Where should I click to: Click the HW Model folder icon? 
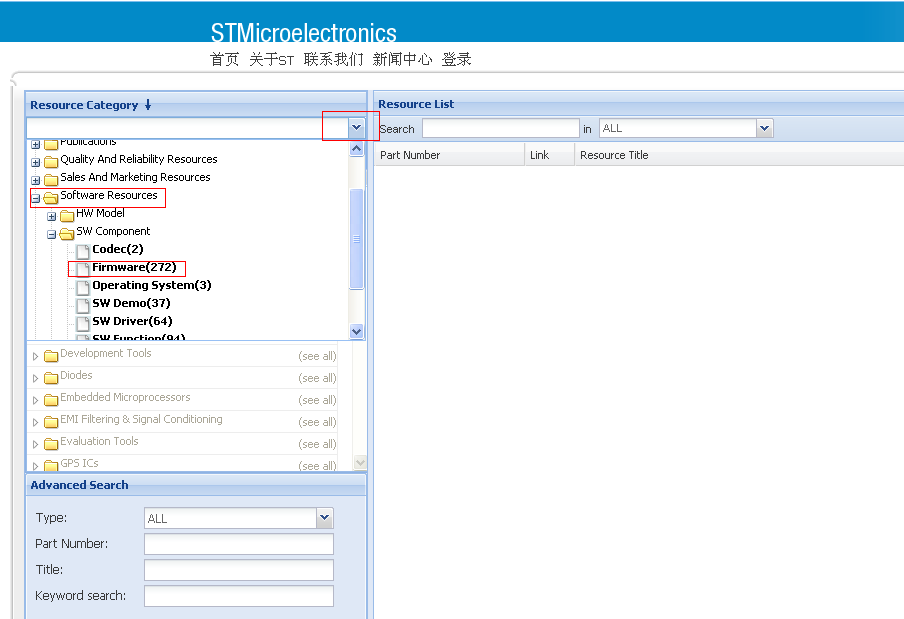click(x=67, y=216)
